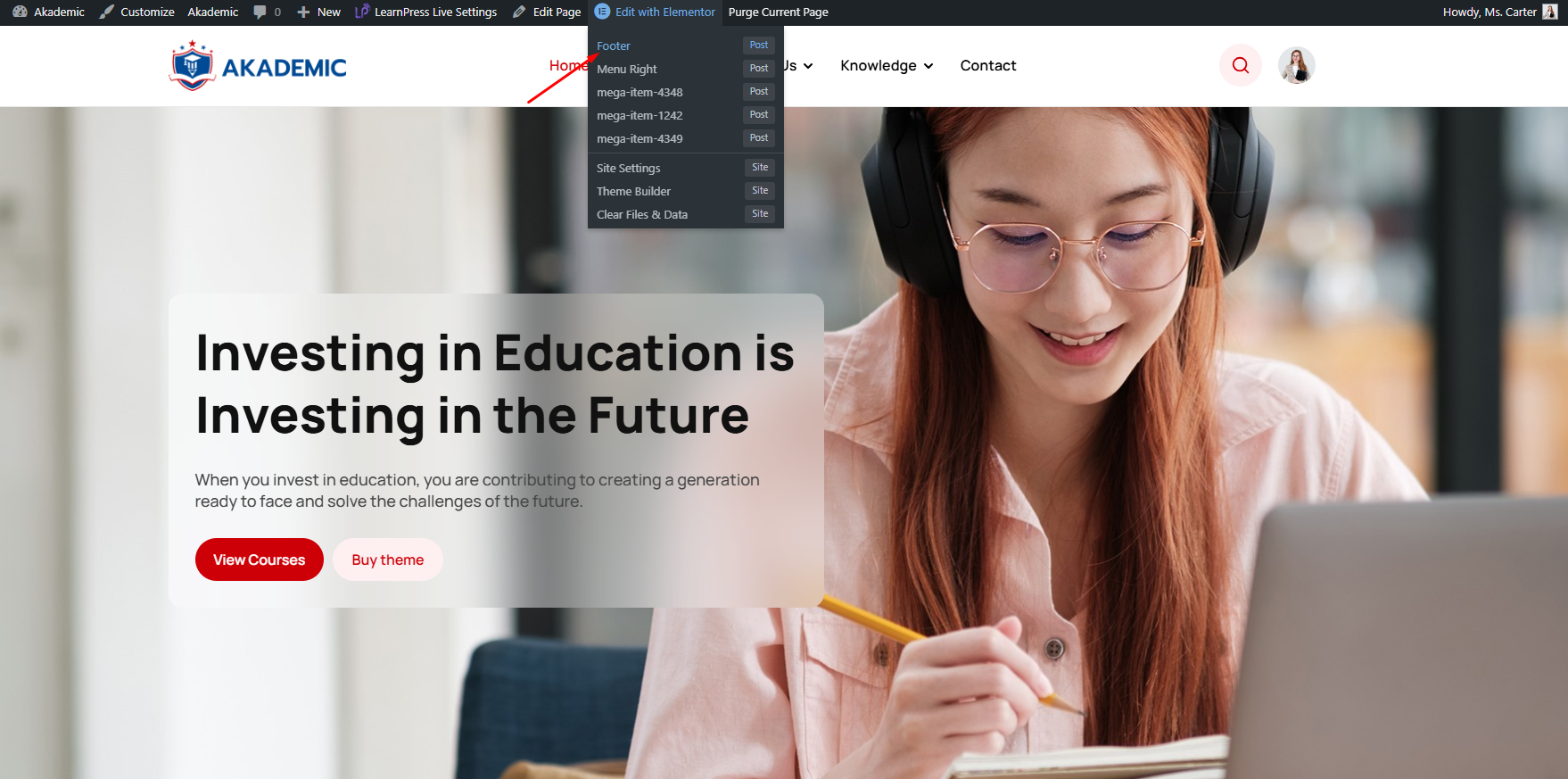Select Theme Builder option

point(633,192)
